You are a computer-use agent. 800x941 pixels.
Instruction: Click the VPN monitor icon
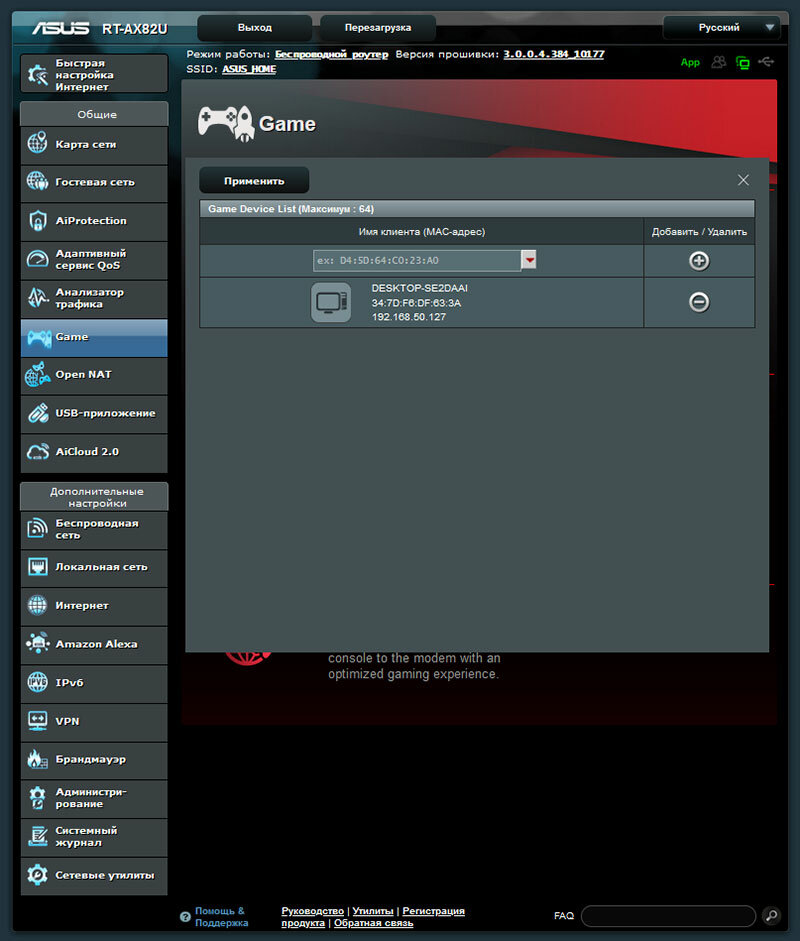[x=37, y=721]
